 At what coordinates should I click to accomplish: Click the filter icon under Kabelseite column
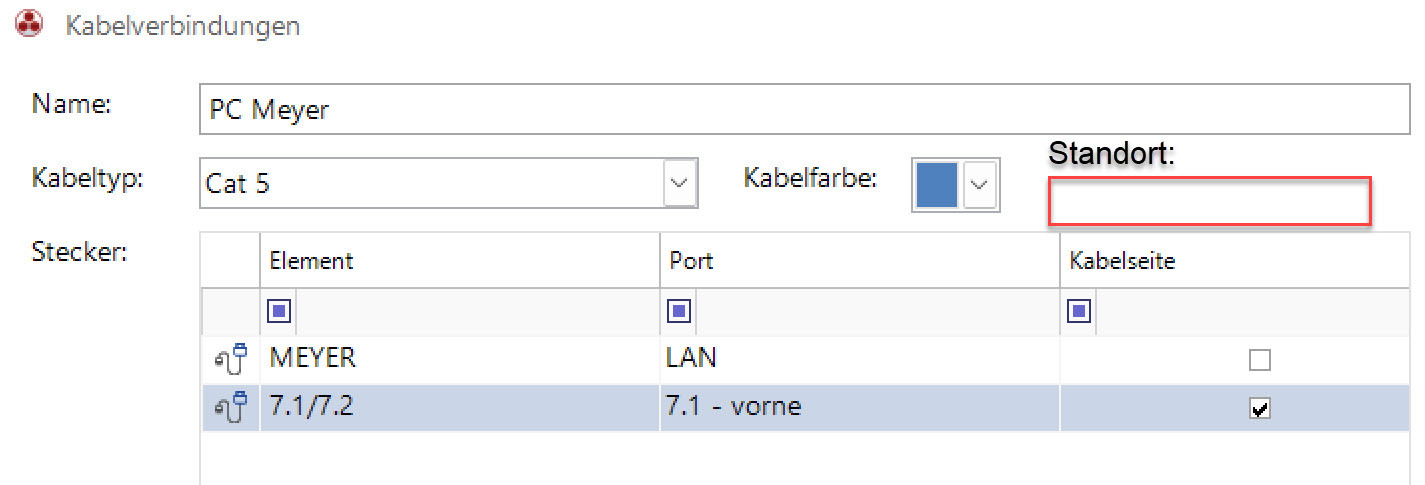pyautogui.click(x=1079, y=312)
